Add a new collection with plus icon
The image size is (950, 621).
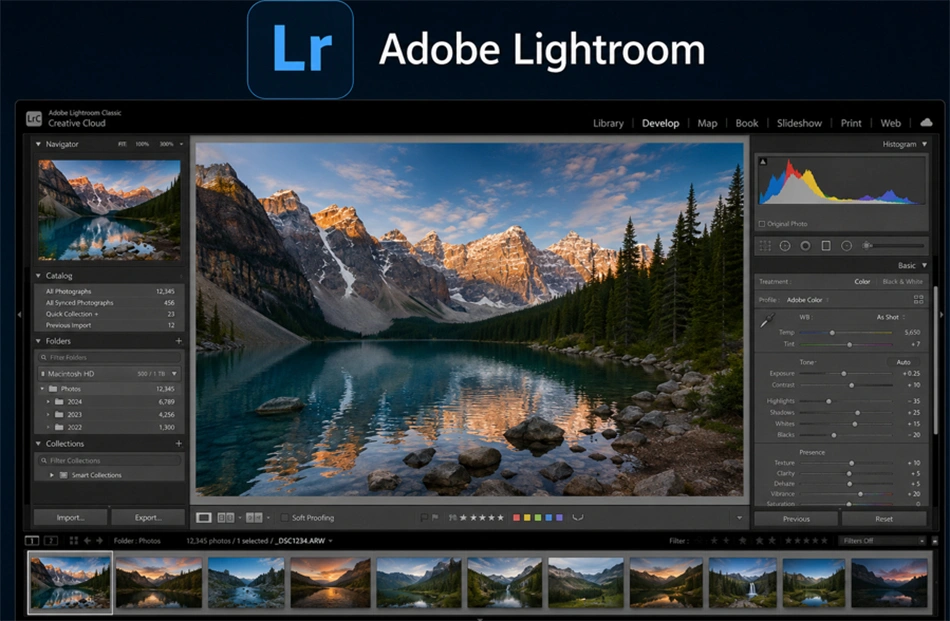point(179,443)
